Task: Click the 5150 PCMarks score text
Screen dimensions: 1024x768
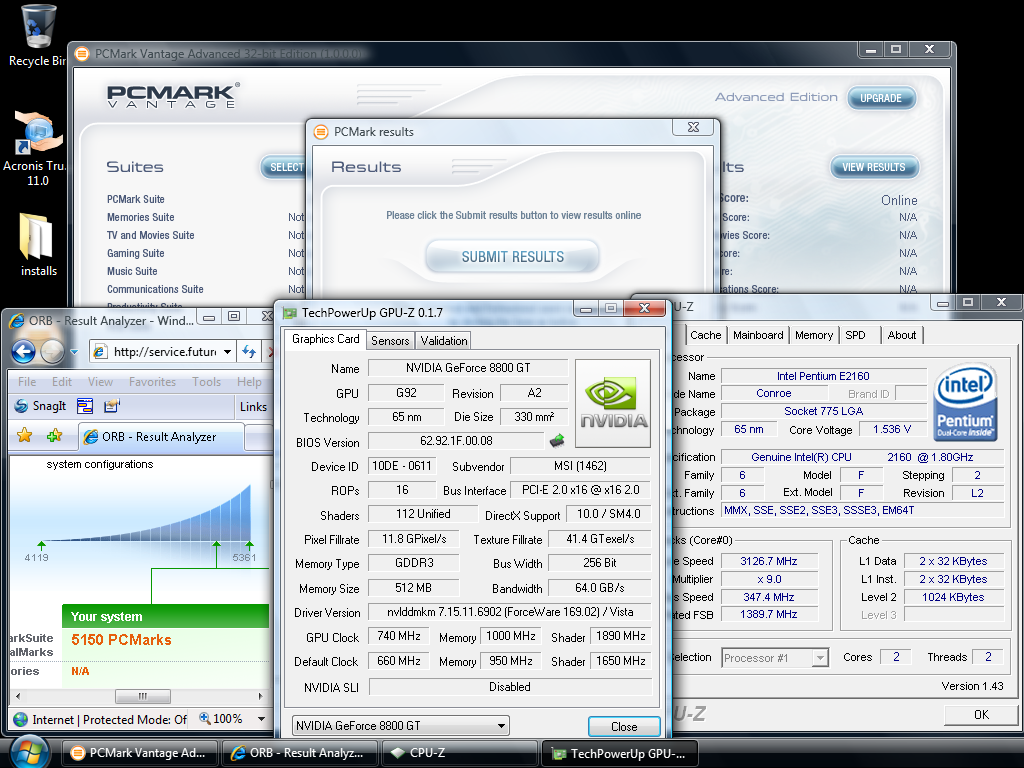Action: point(121,639)
